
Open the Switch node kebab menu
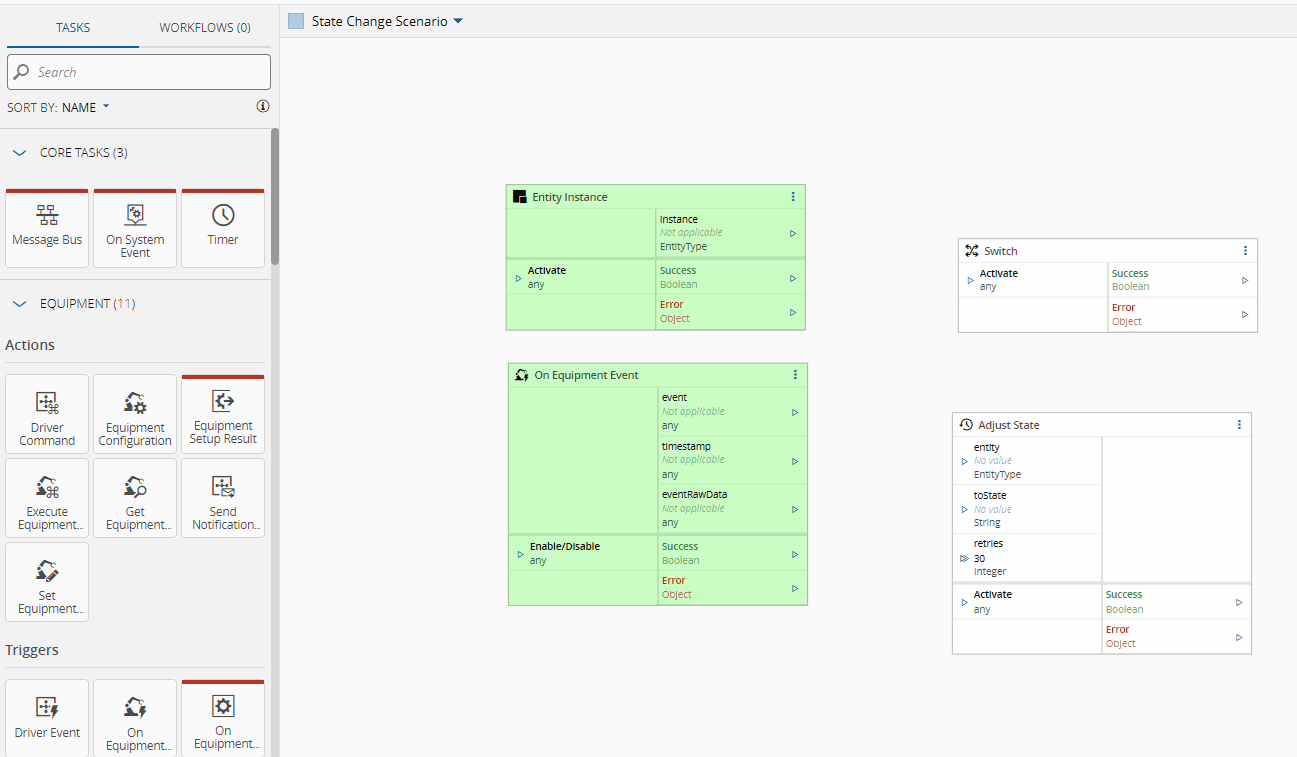[1245, 251]
